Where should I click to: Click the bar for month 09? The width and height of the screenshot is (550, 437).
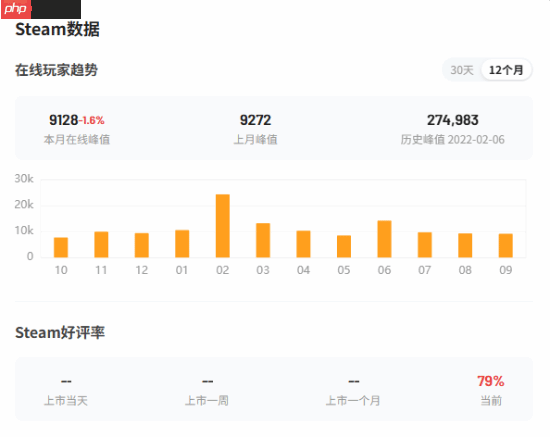click(506, 246)
